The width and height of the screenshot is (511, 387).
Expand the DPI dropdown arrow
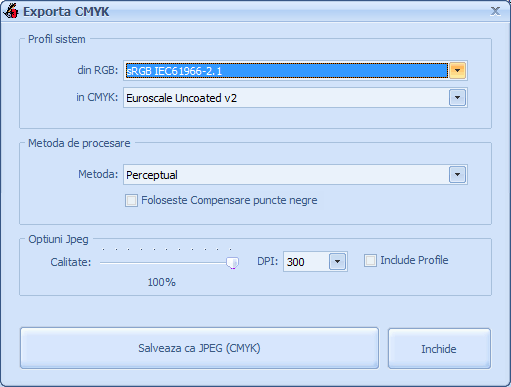click(x=337, y=262)
